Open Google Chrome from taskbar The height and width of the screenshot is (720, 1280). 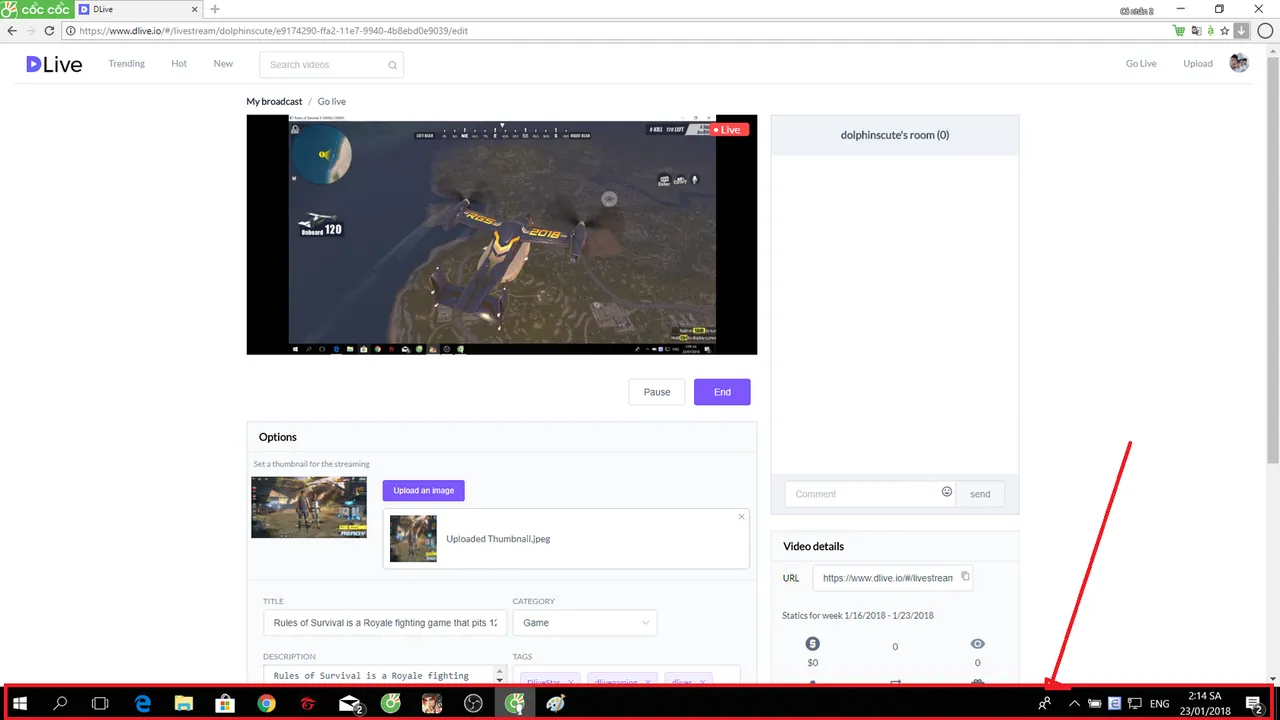(266, 704)
